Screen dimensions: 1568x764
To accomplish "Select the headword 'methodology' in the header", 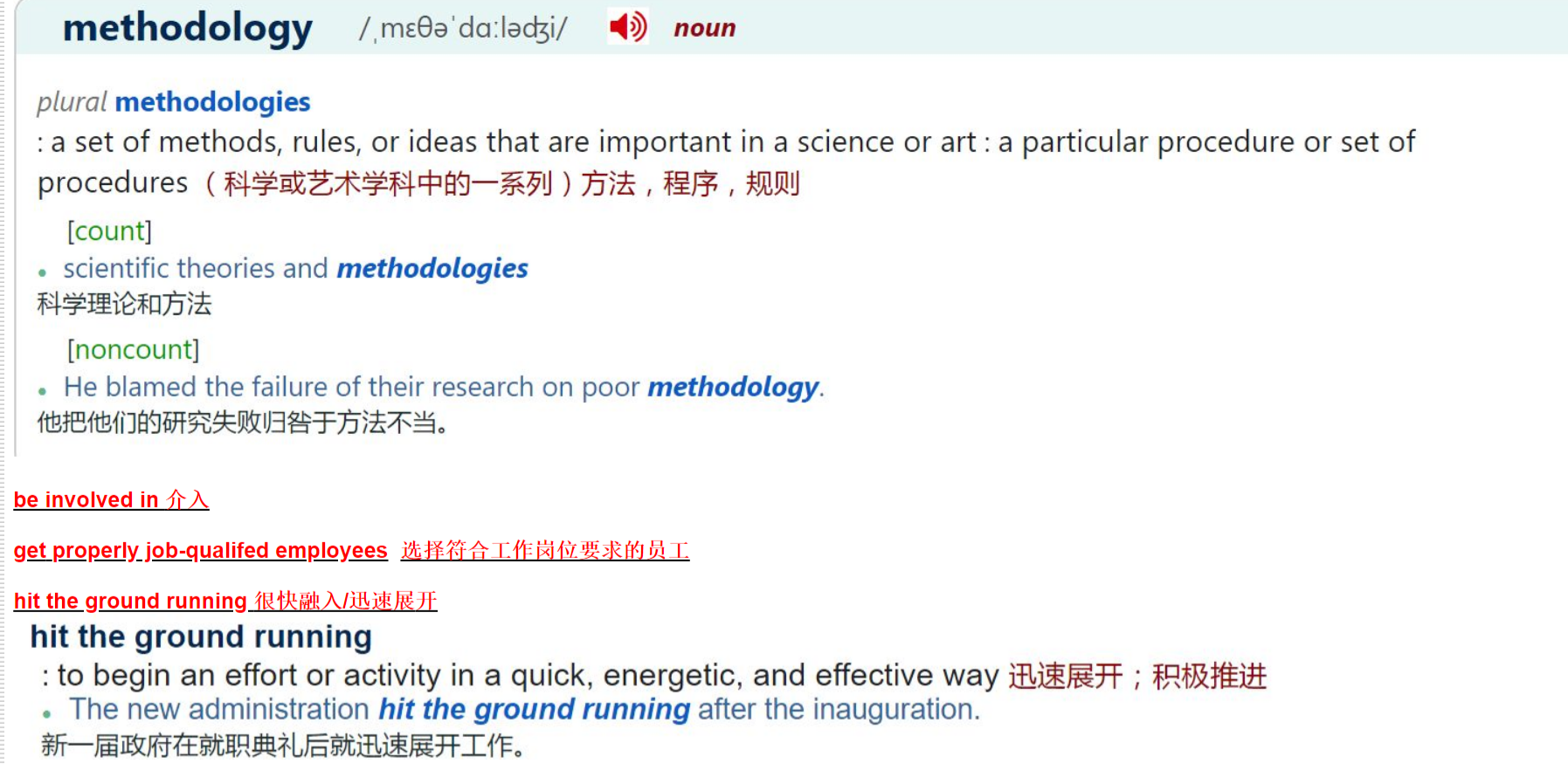I will pyautogui.click(x=188, y=28).
